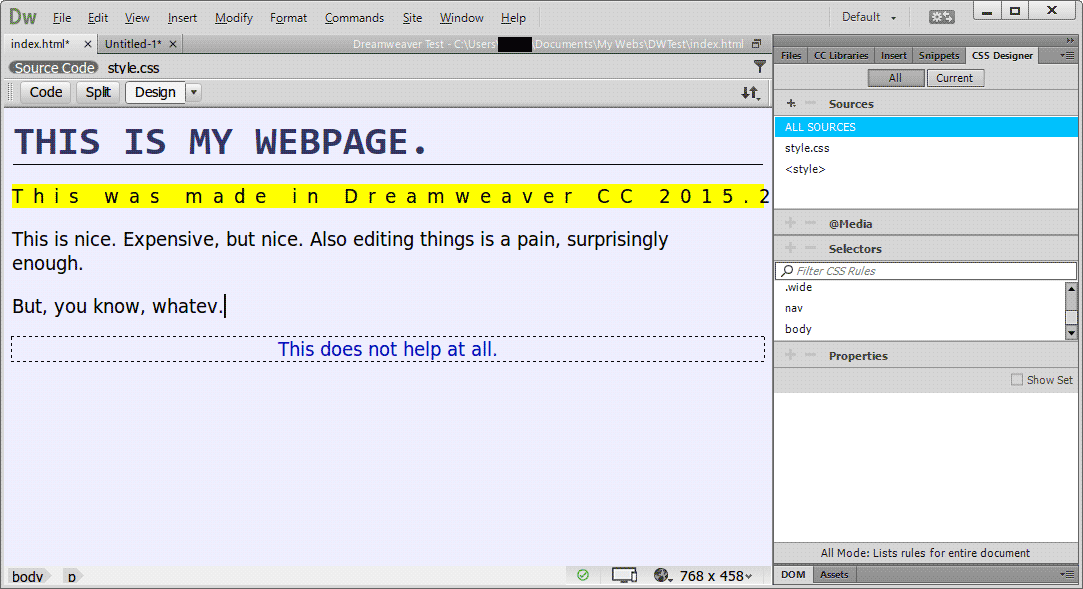Open the Insert menu in menu bar

click(x=182, y=18)
